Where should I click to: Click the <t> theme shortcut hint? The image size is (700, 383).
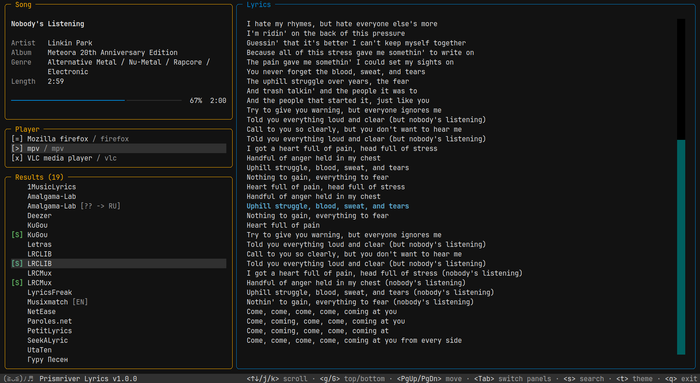point(635,379)
